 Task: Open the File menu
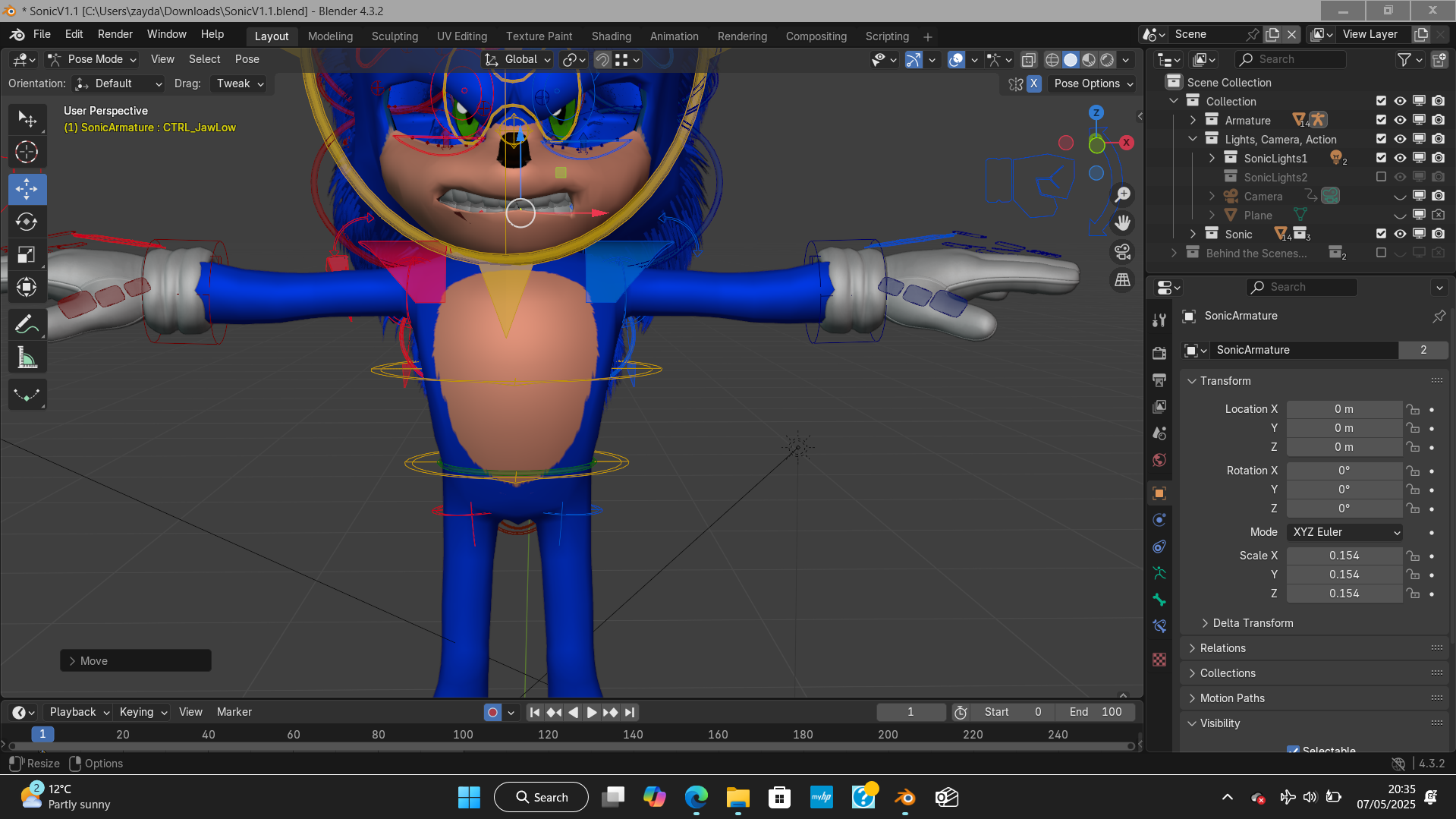tap(42, 34)
